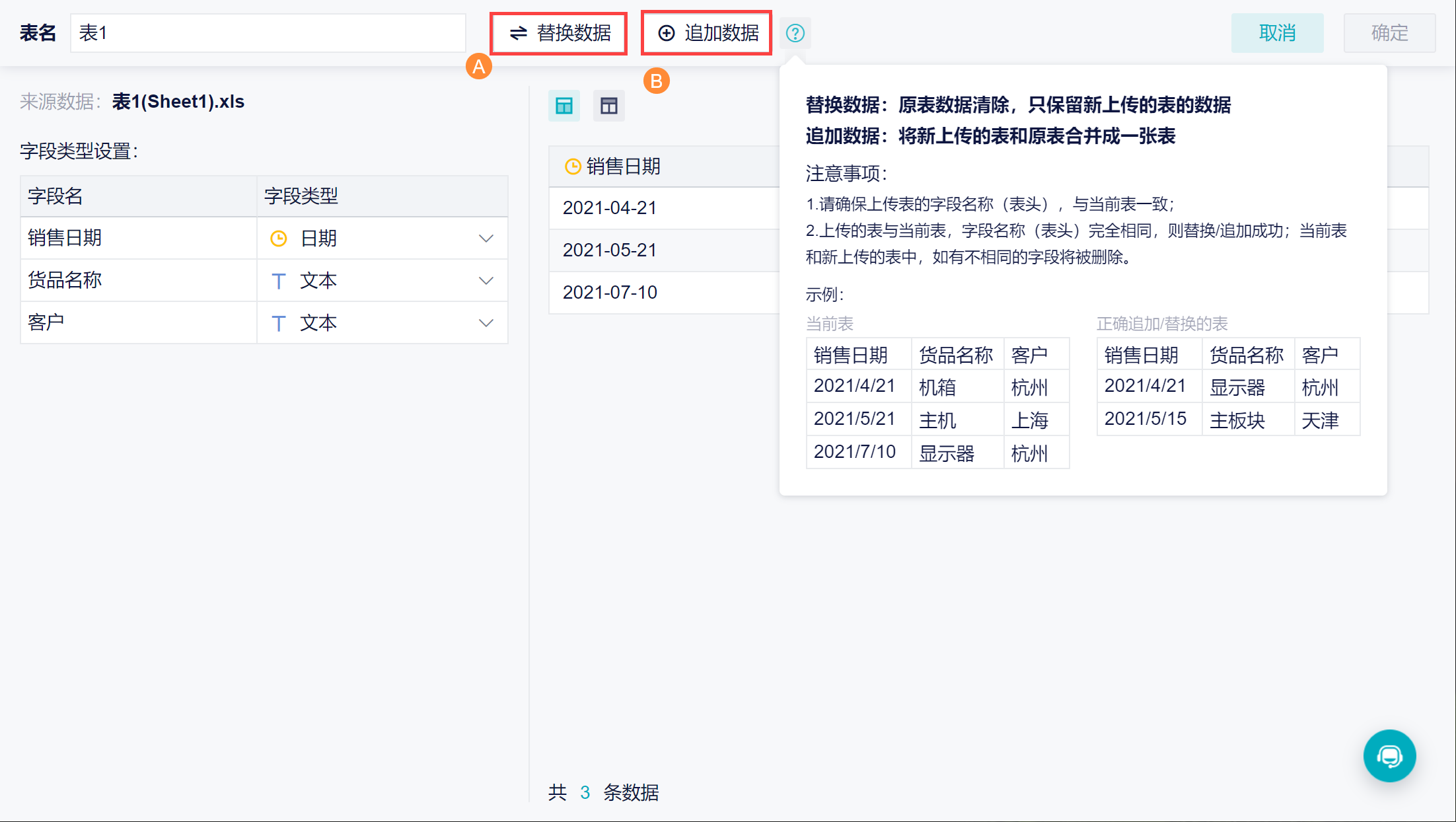Click the 表名 input field
The height and width of the screenshot is (822, 1456).
tap(268, 33)
